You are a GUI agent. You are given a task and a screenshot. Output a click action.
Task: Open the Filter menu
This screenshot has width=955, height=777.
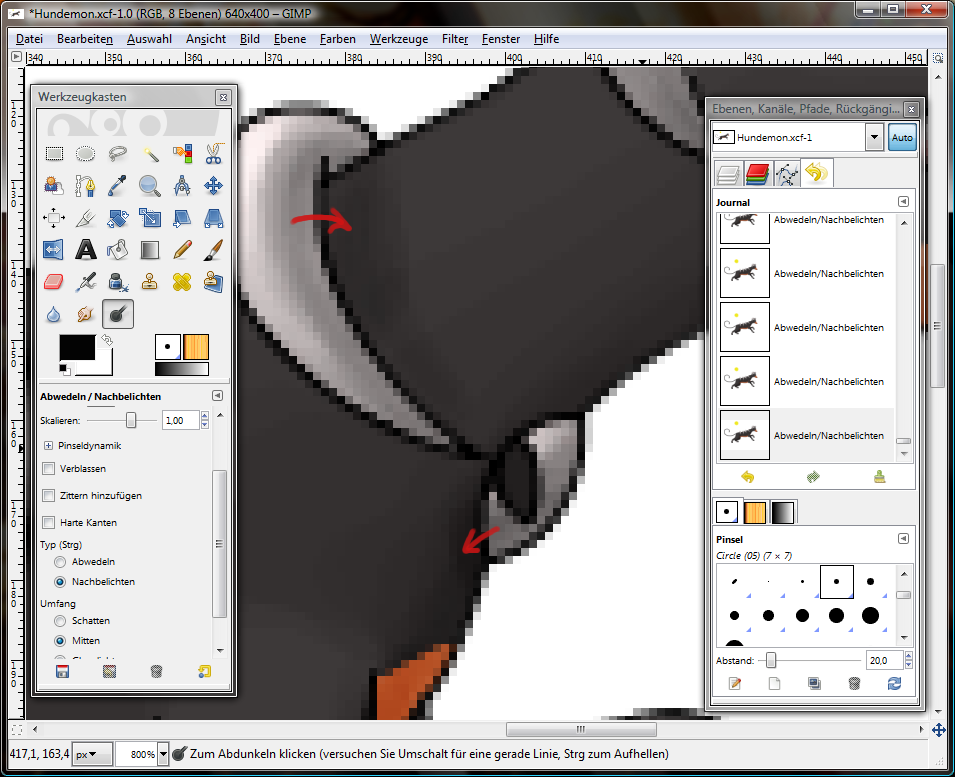coord(455,39)
